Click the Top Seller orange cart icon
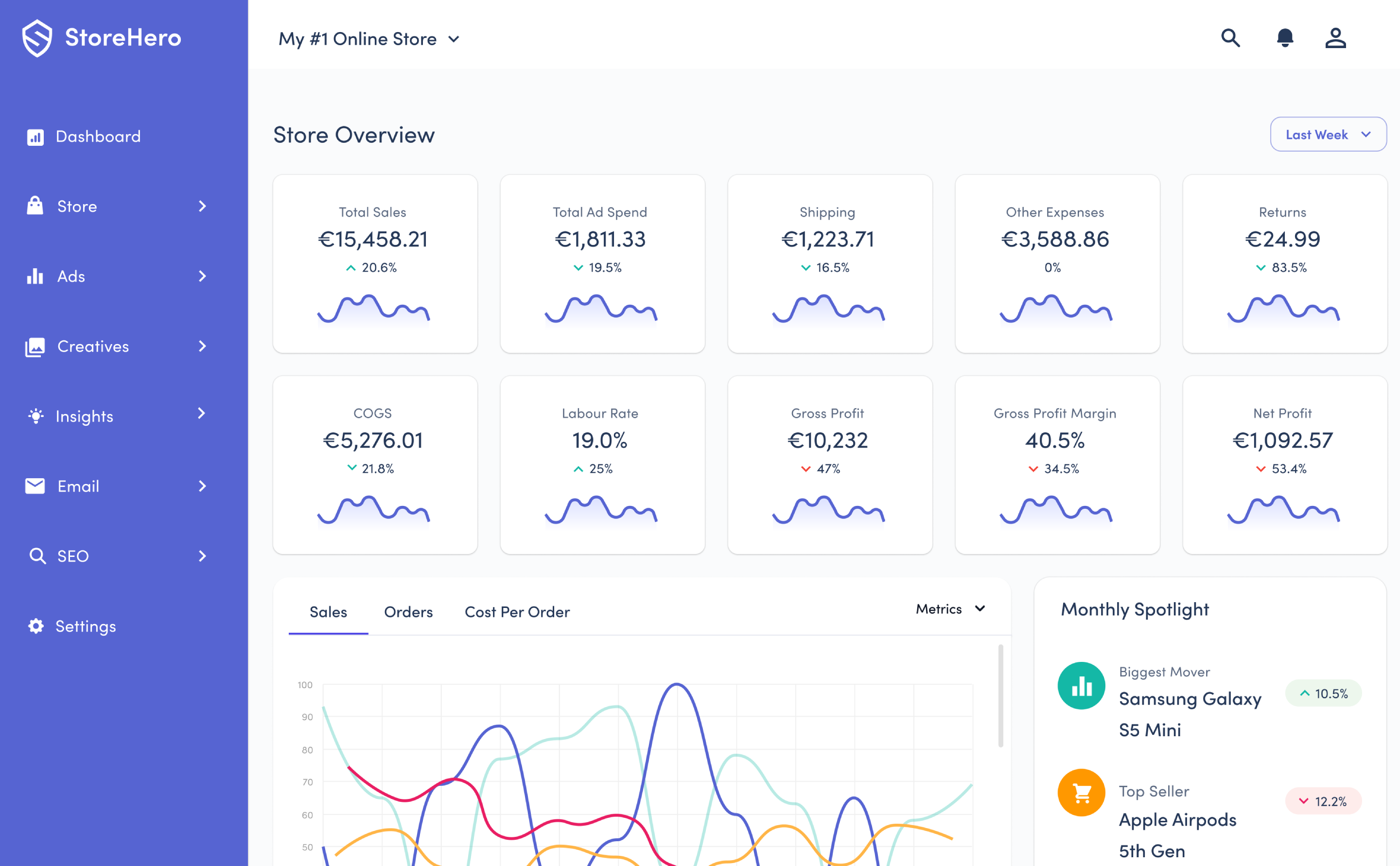This screenshot has height=866, width=1400. pyautogui.click(x=1082, y=792)
